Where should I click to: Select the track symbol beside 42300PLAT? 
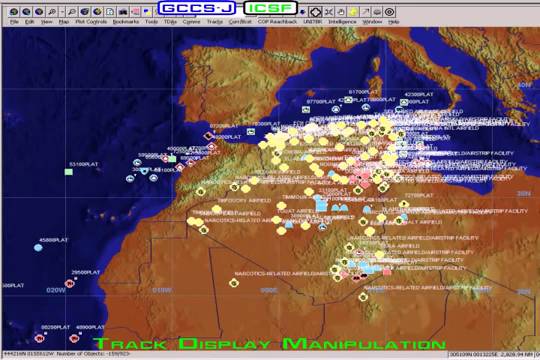404,102
